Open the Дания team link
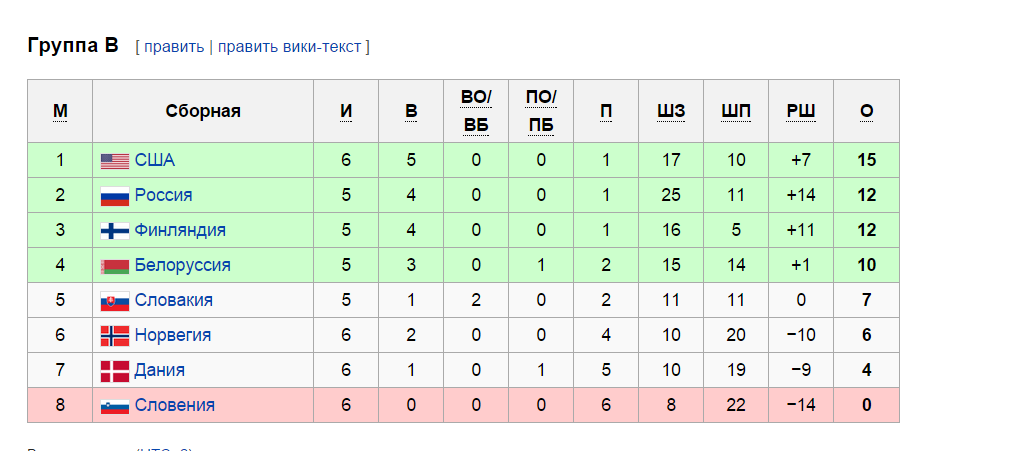 (x=159, y=370)
